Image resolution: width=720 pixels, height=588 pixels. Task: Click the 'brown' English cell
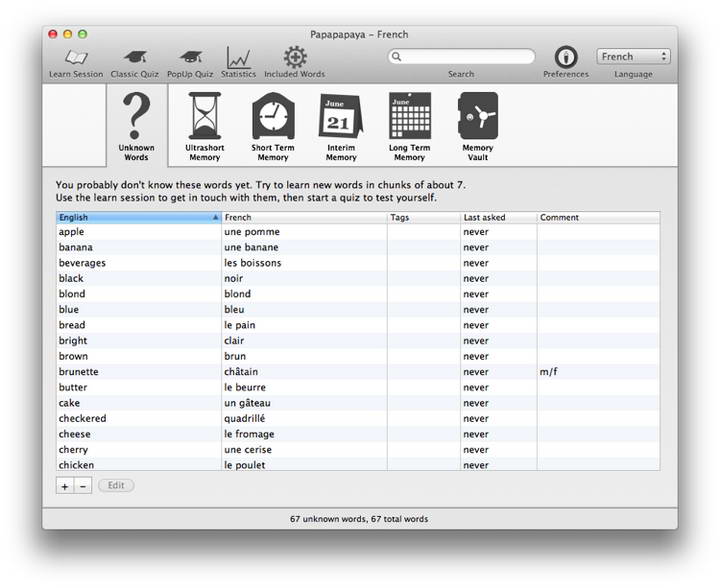click(x=139, y=356)
